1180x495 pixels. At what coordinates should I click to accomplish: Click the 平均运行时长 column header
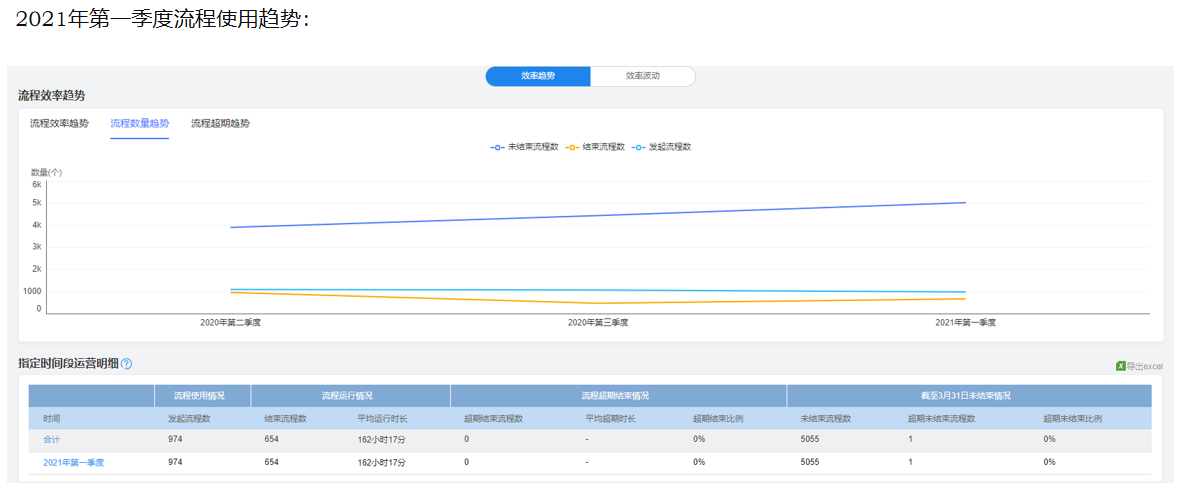click(x=383, y=418)
